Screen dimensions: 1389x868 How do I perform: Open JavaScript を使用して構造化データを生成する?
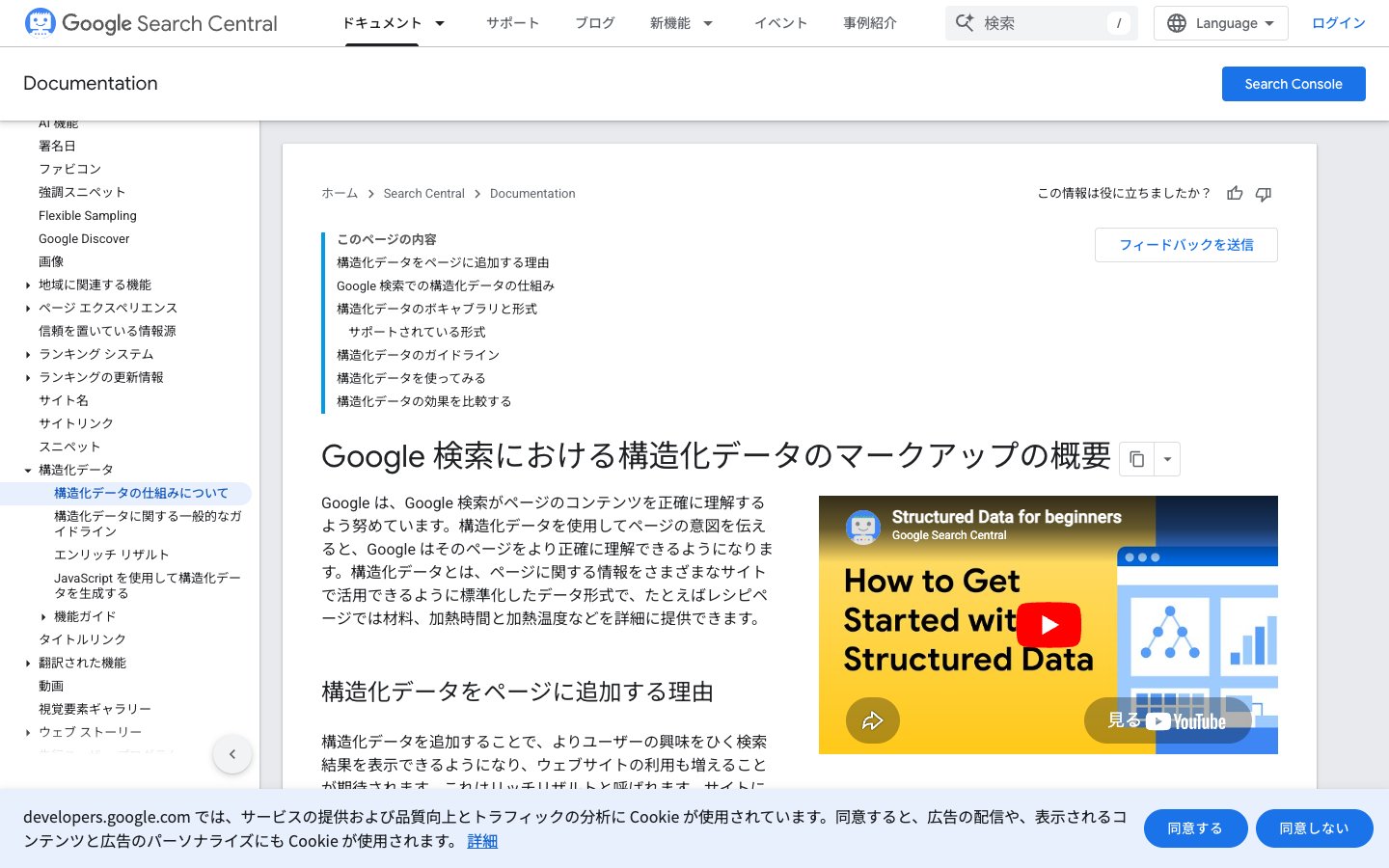pyautogui.click(x=148, y=585)
